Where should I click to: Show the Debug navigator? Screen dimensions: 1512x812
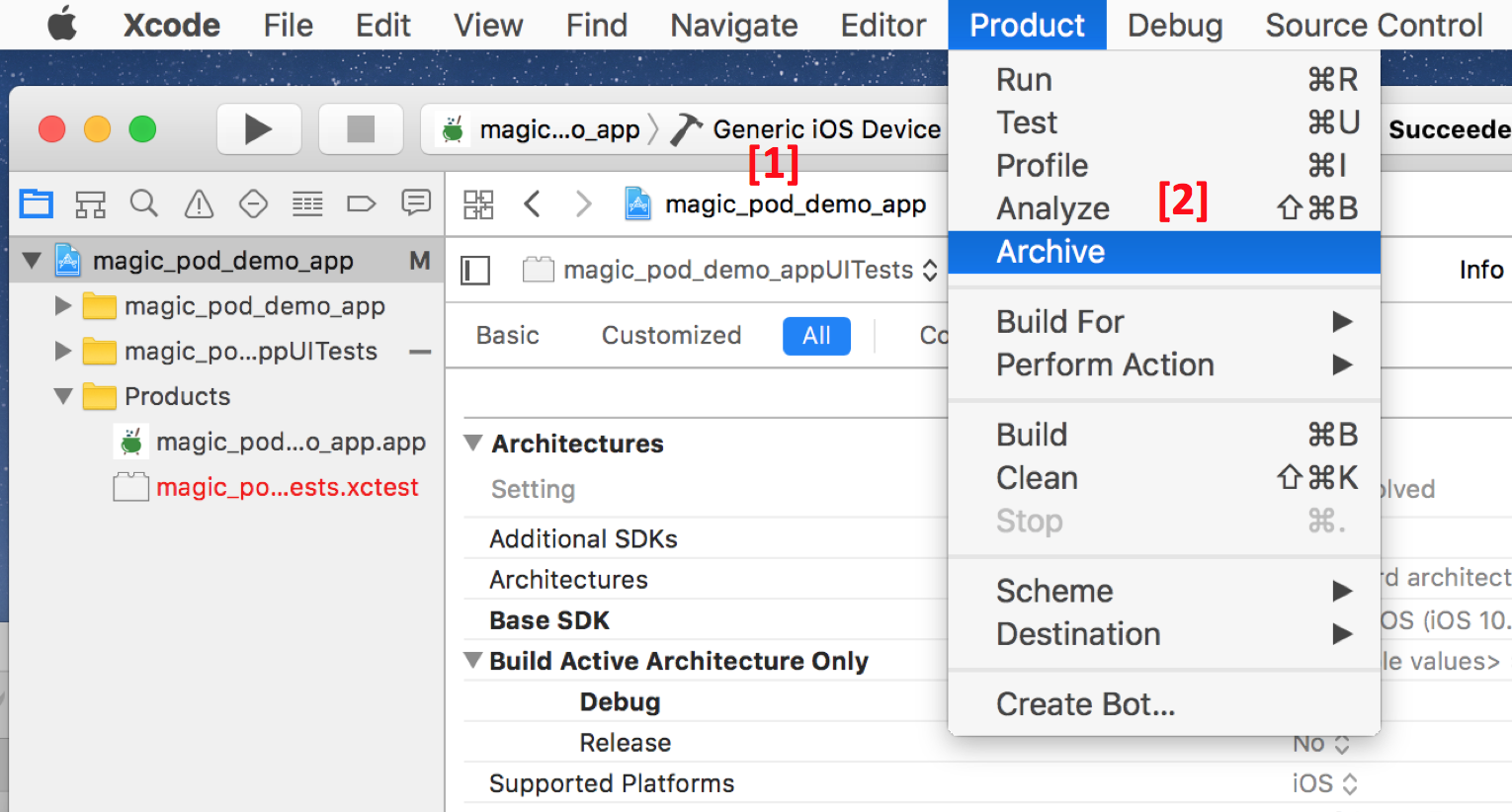[x=307, y=203]
